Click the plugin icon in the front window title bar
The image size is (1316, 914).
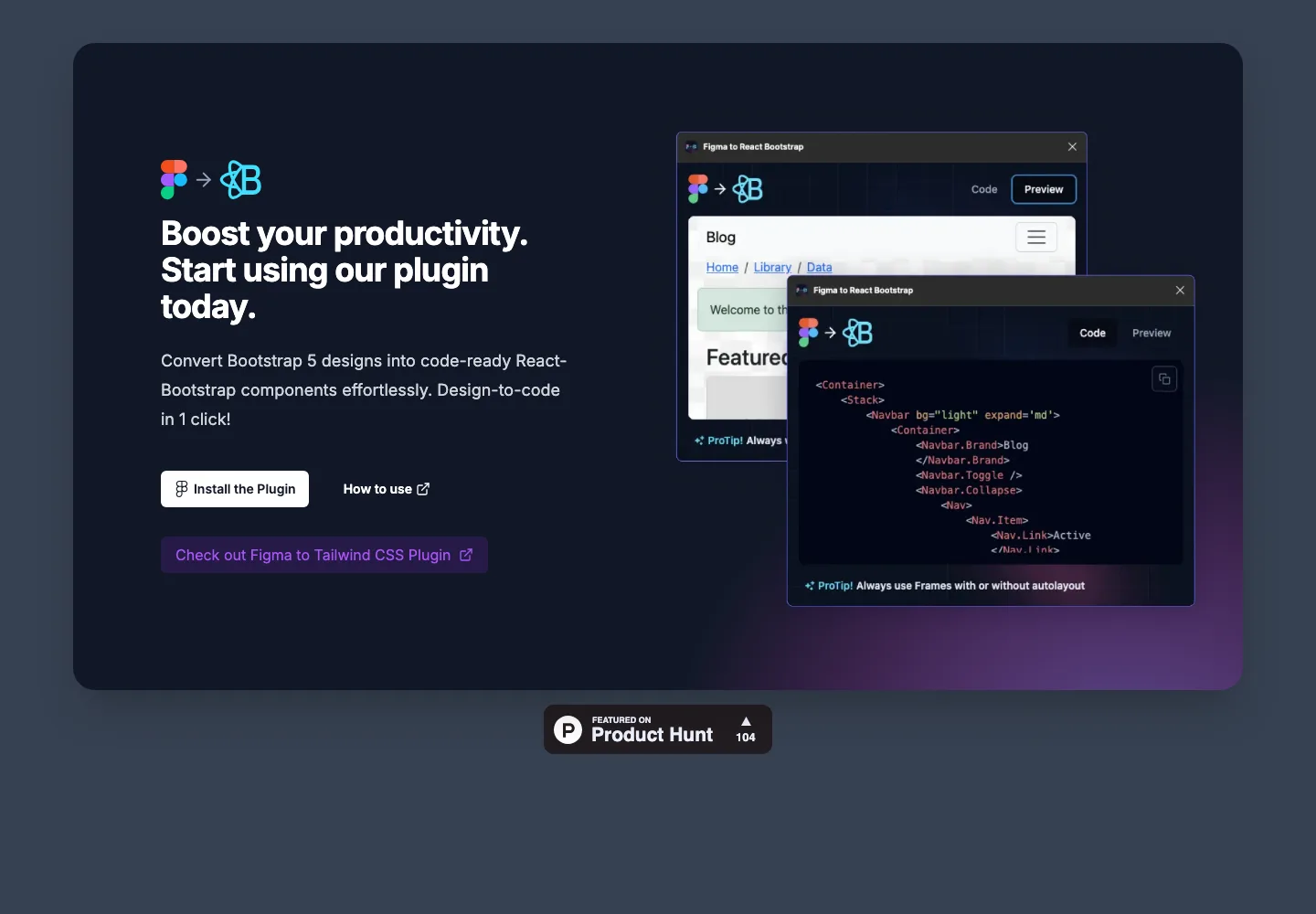801,290
